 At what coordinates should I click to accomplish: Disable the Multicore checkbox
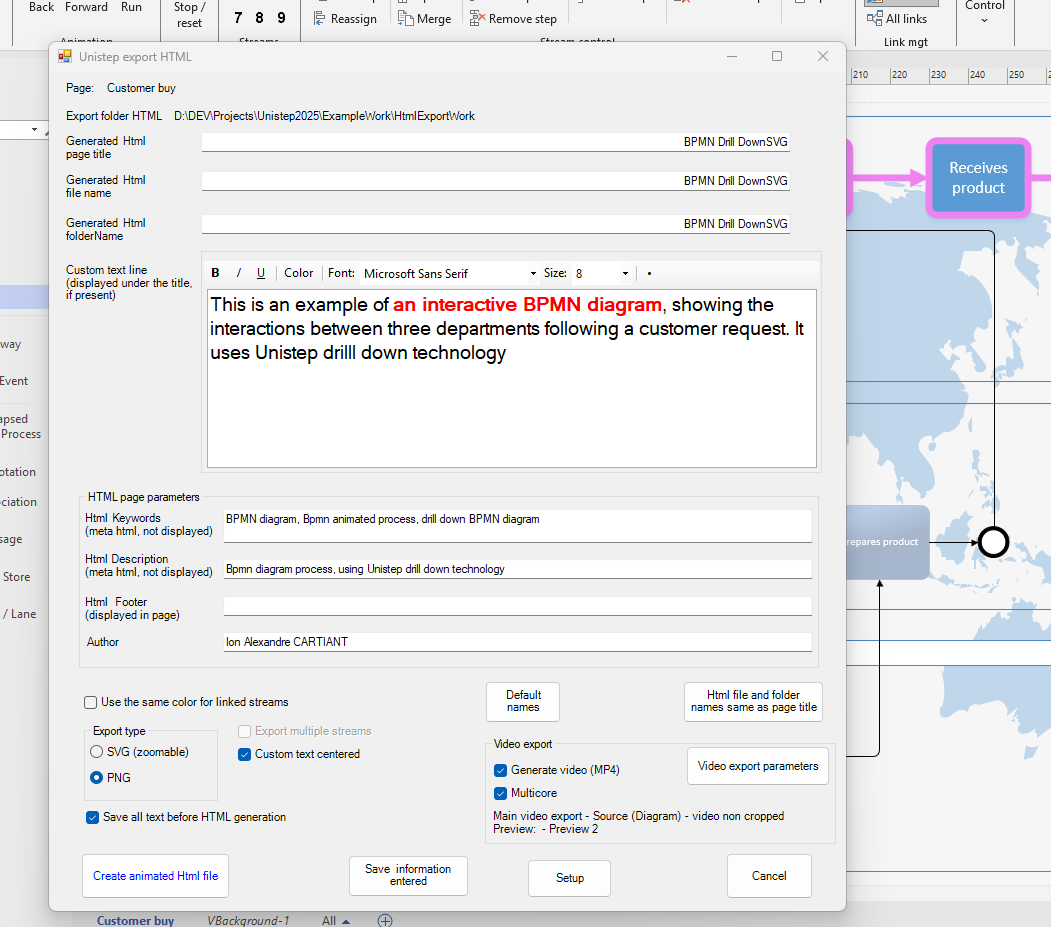click(500, 793)
